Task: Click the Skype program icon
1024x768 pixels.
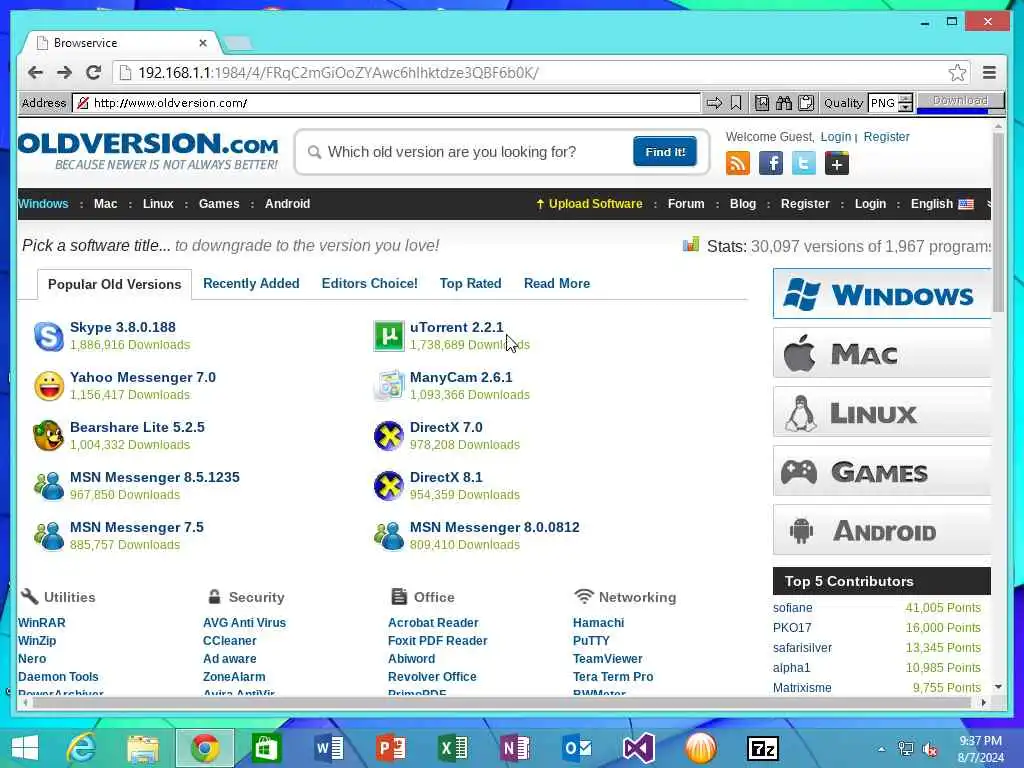Action: click(x=49, y=336)
